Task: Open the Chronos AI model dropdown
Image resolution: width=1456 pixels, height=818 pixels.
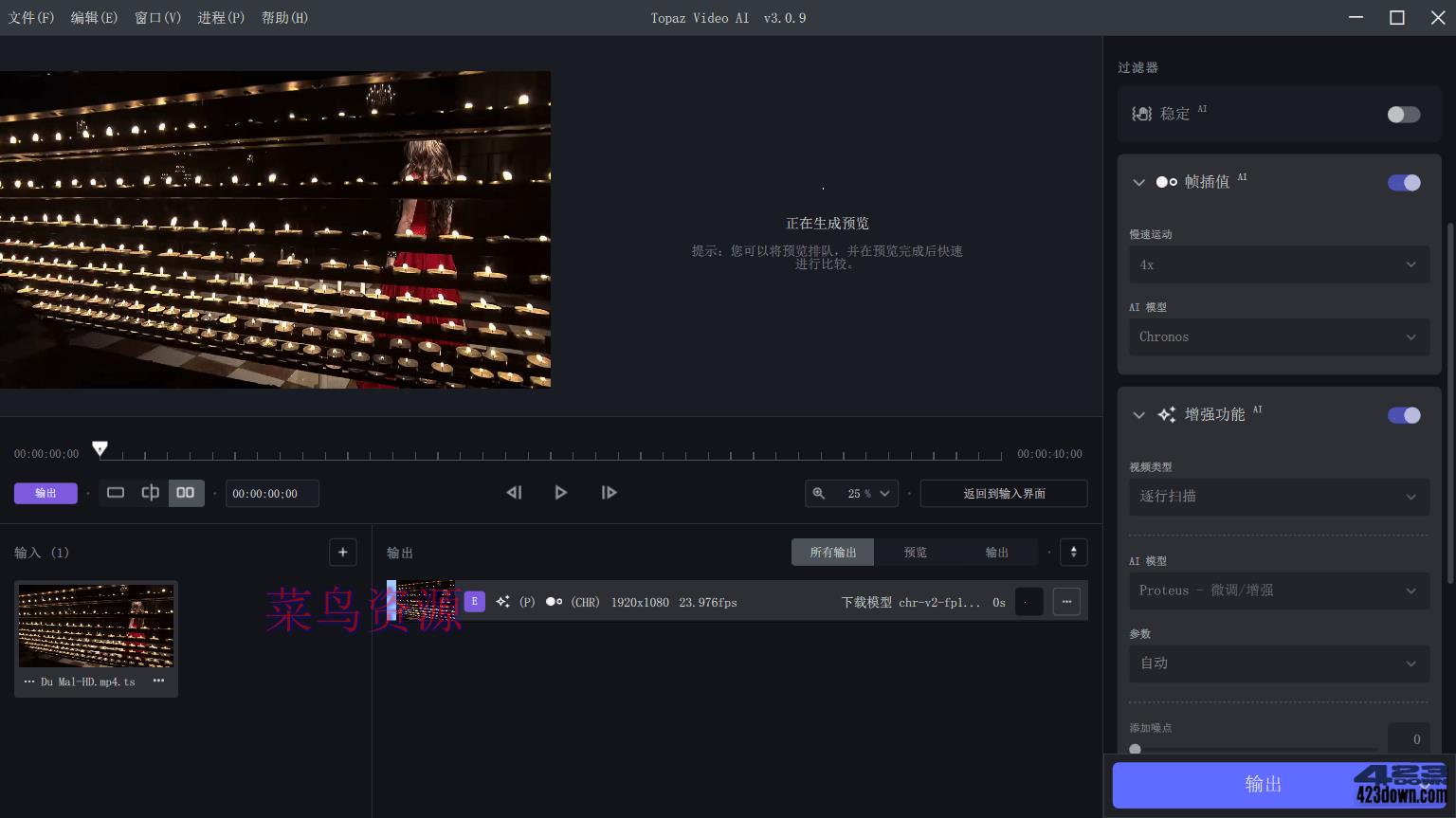Action: pyautogui.click(x=1279, y=336)
